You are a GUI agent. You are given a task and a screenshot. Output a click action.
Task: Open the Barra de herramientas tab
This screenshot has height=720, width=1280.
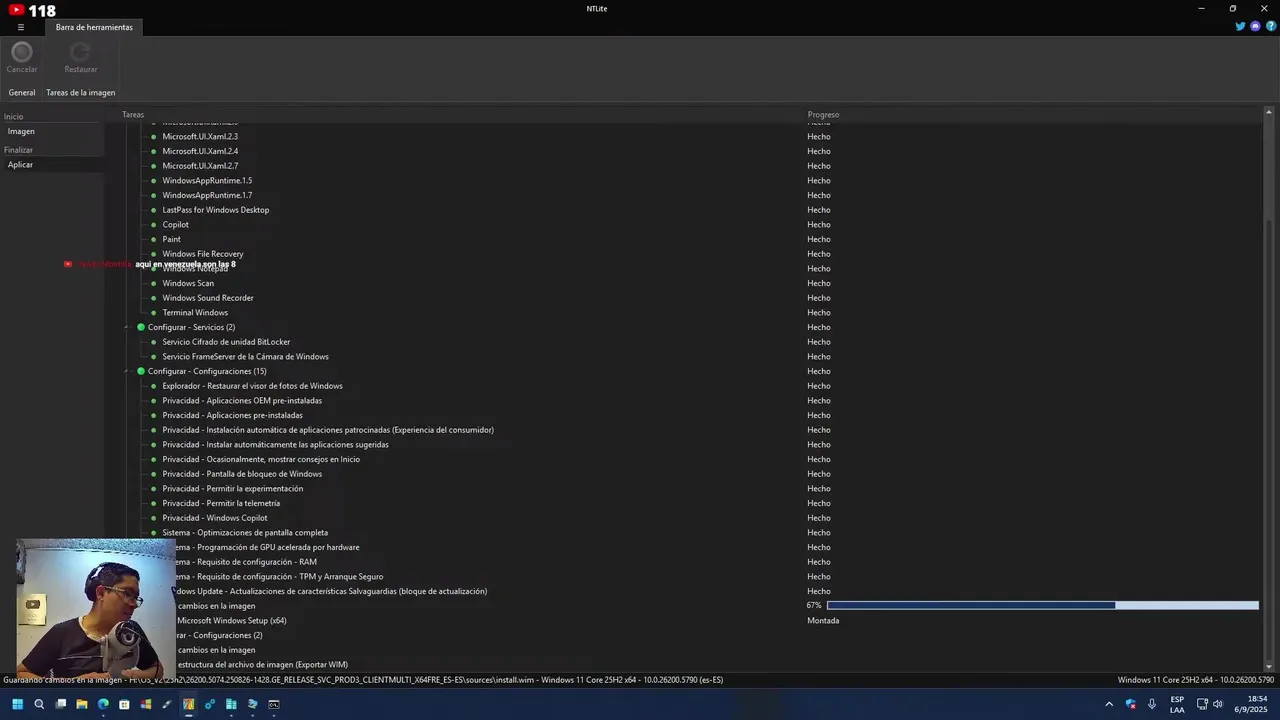pos(94,27)
